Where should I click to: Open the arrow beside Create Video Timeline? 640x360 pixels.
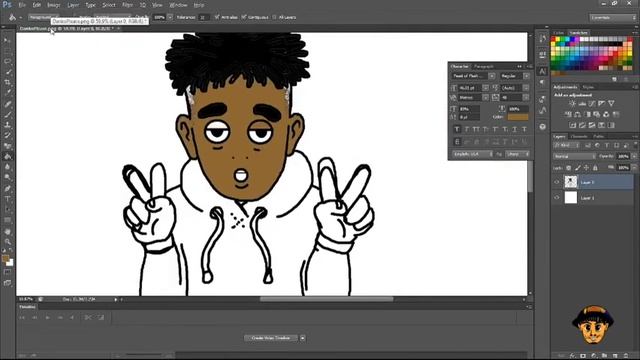(x=303, y=338)
